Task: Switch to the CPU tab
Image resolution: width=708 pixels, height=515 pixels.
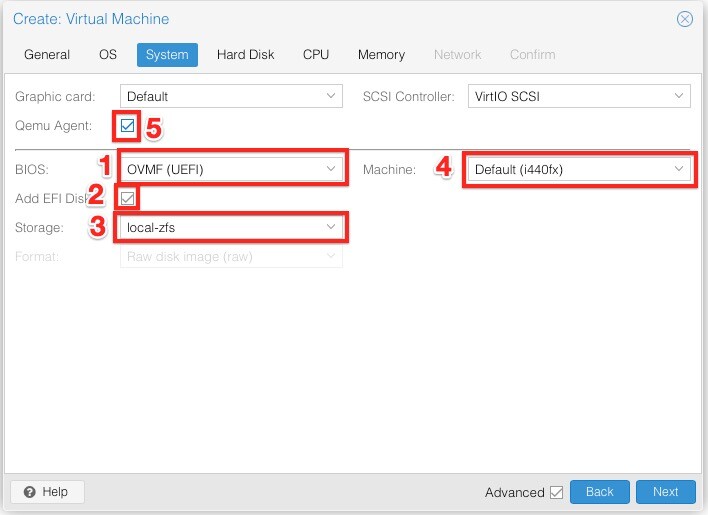Action: (316, 55)
